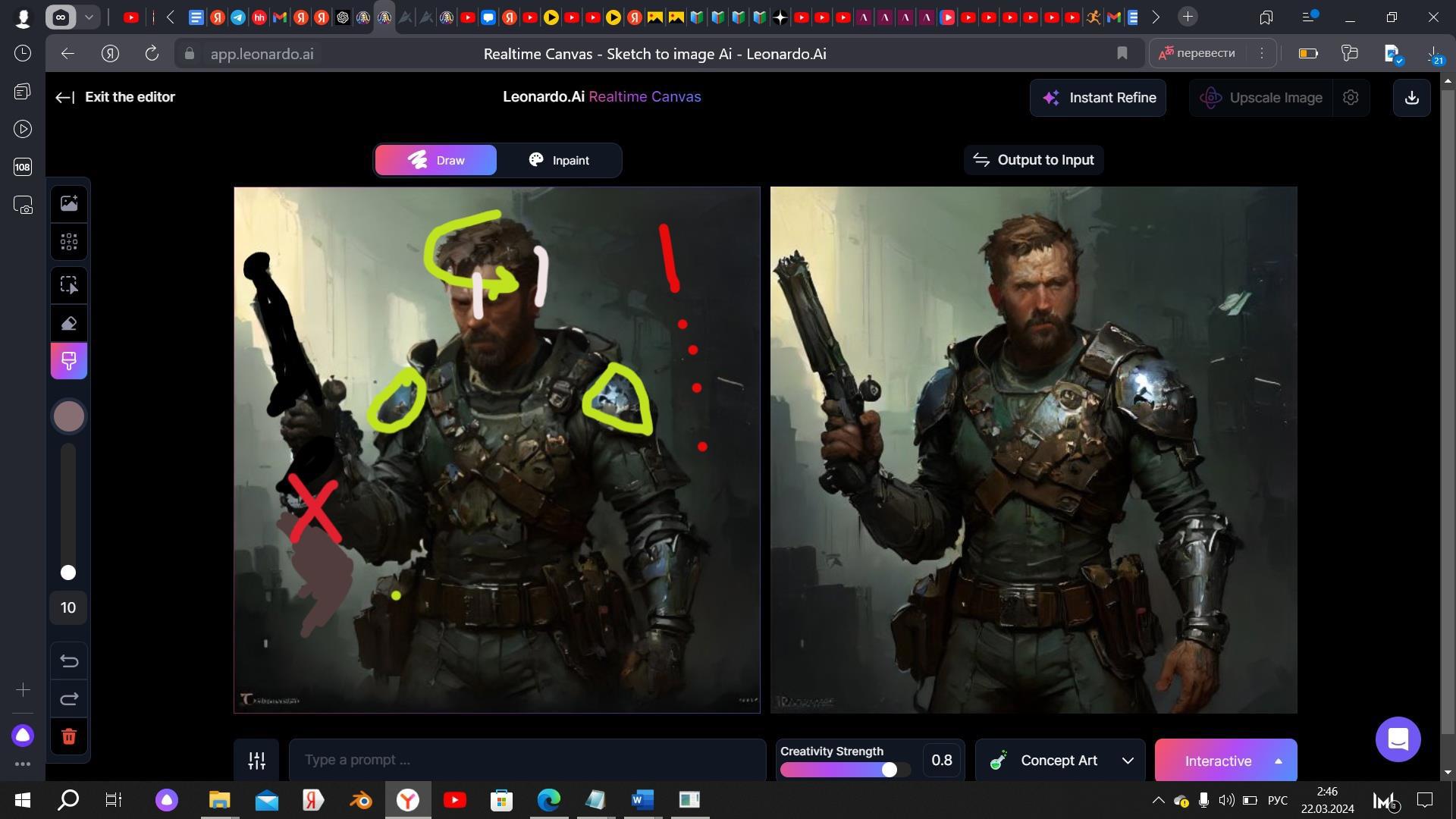Click the Type a prompt field

527,761
